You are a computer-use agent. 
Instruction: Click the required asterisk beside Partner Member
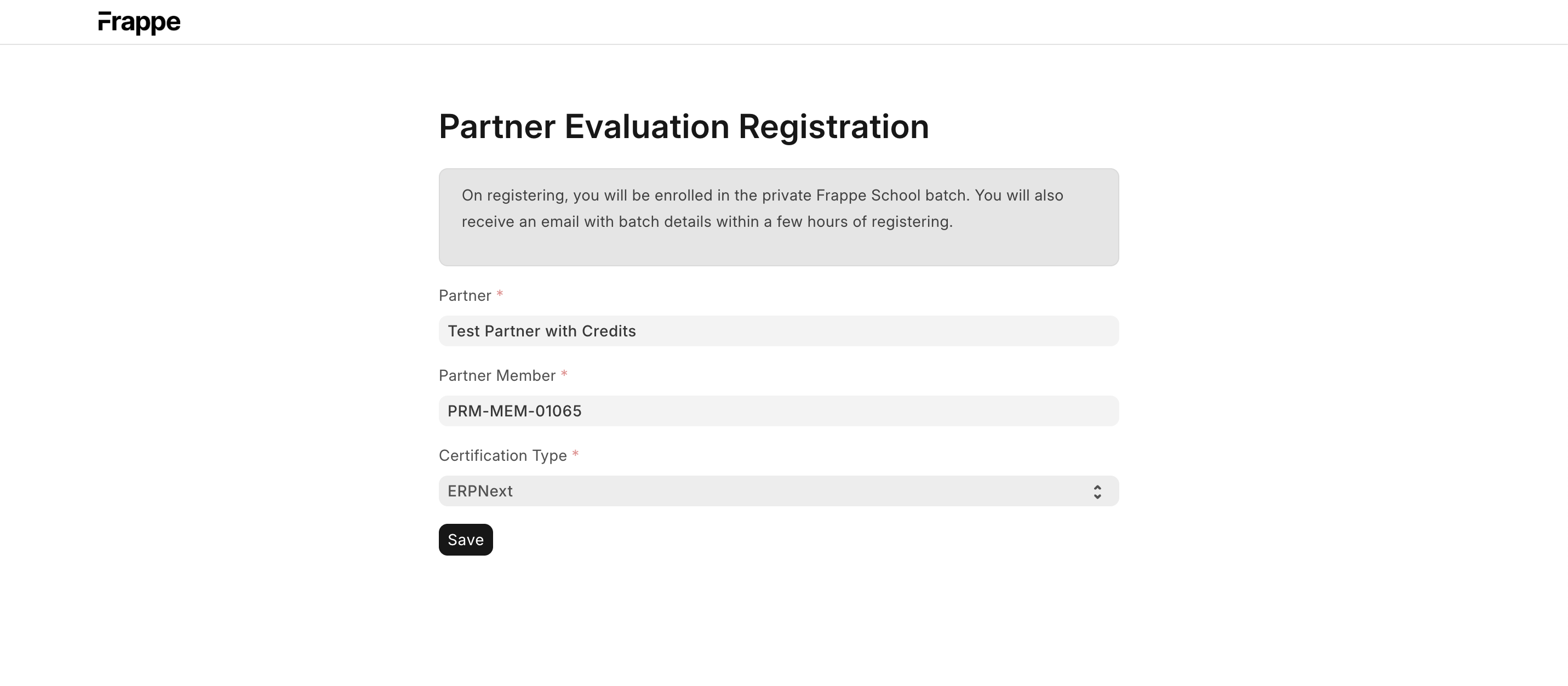(565, 374)
